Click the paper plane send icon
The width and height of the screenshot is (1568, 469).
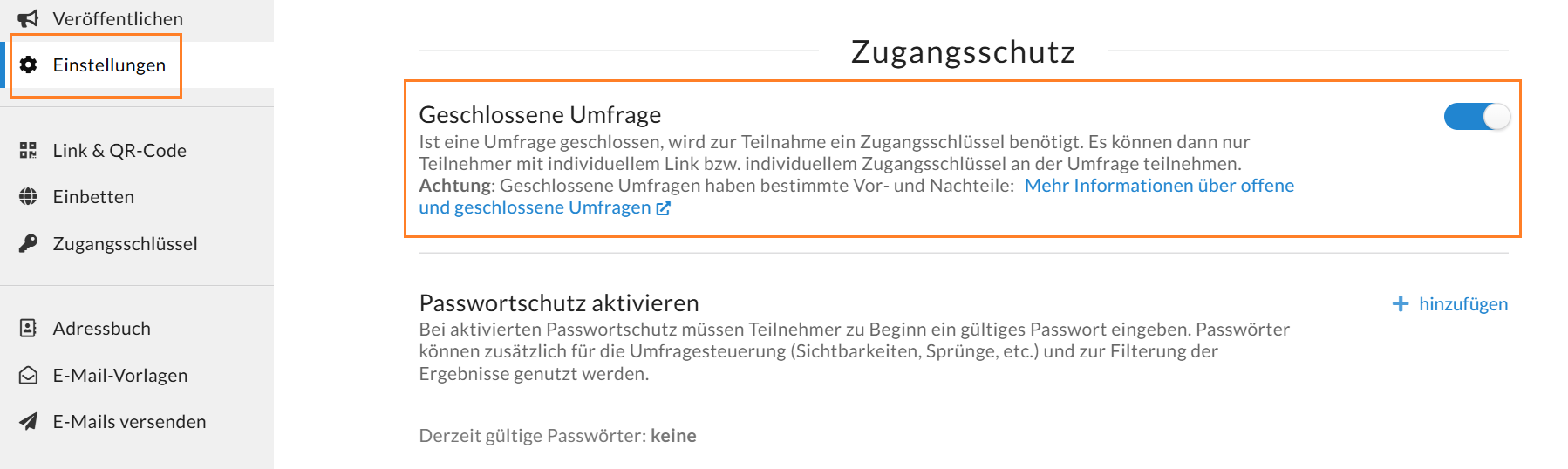click(x=28, y=422)
